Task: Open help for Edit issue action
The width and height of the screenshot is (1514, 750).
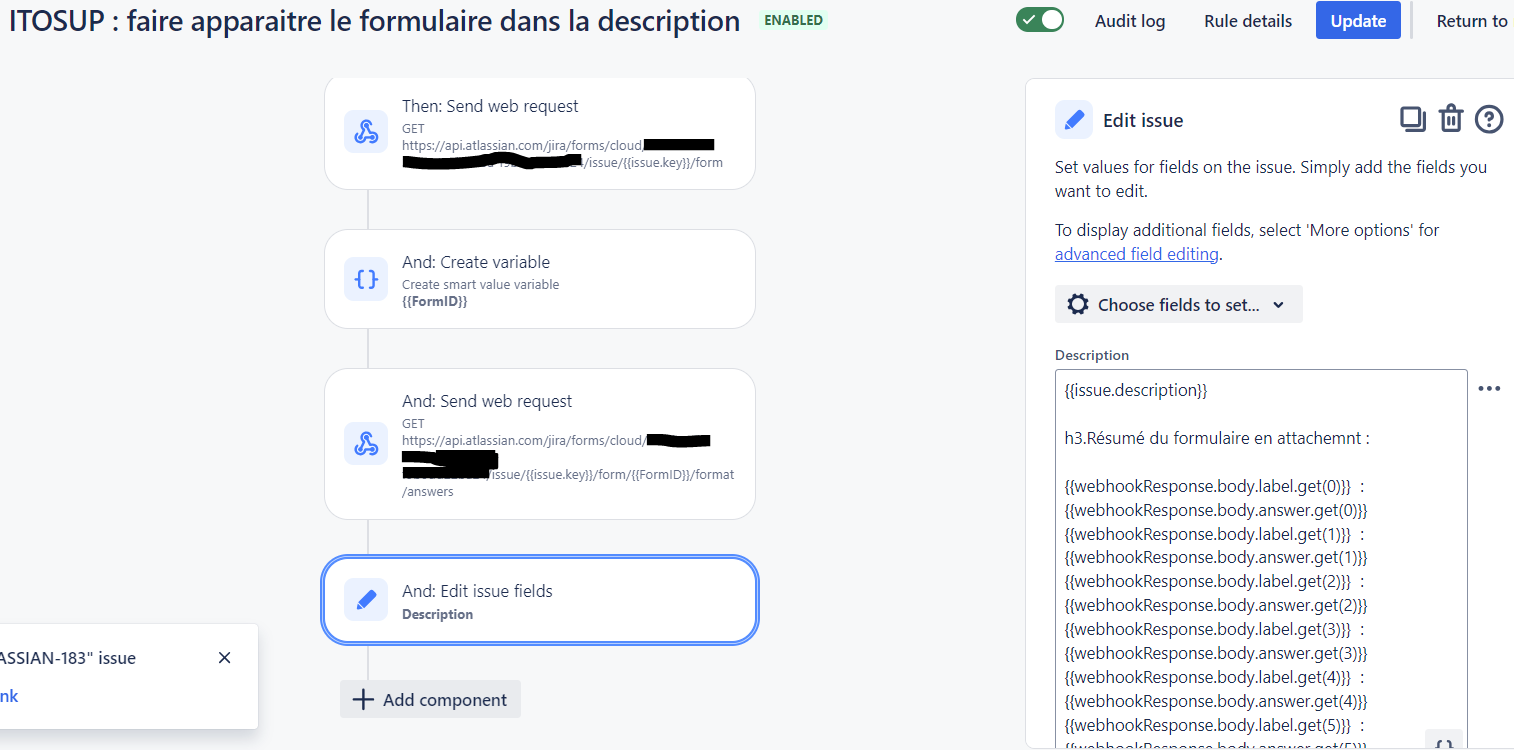Action: tap(1489, 119)
